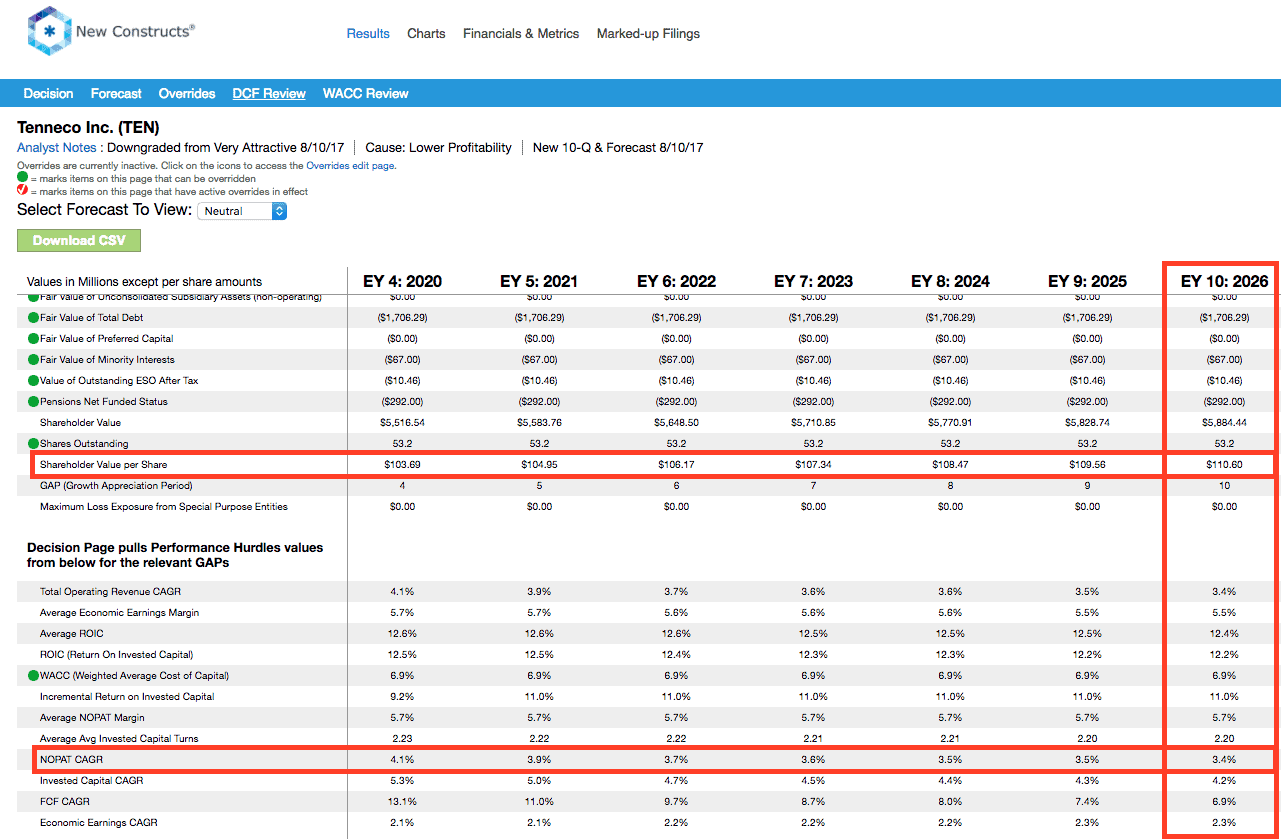Open the Results top navigation item
The image size is (1281, 839).
(368, 33)
